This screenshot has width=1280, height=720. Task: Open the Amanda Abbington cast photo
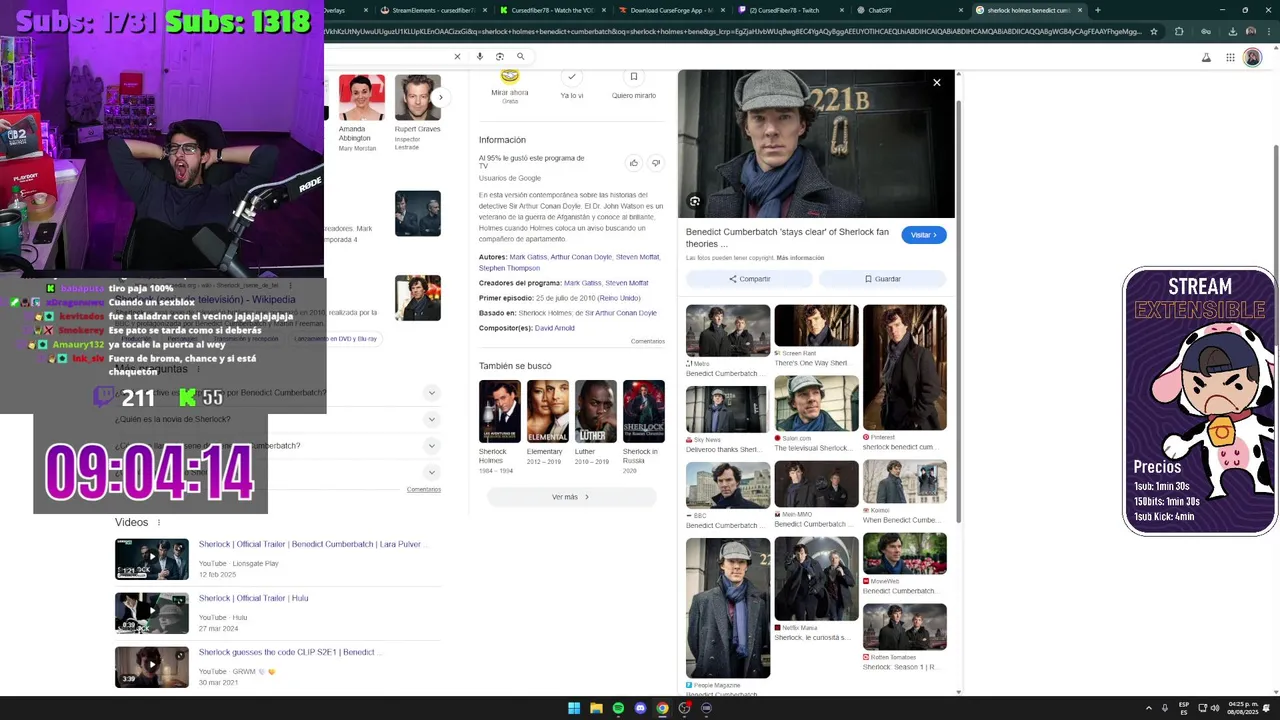point(362,98)
